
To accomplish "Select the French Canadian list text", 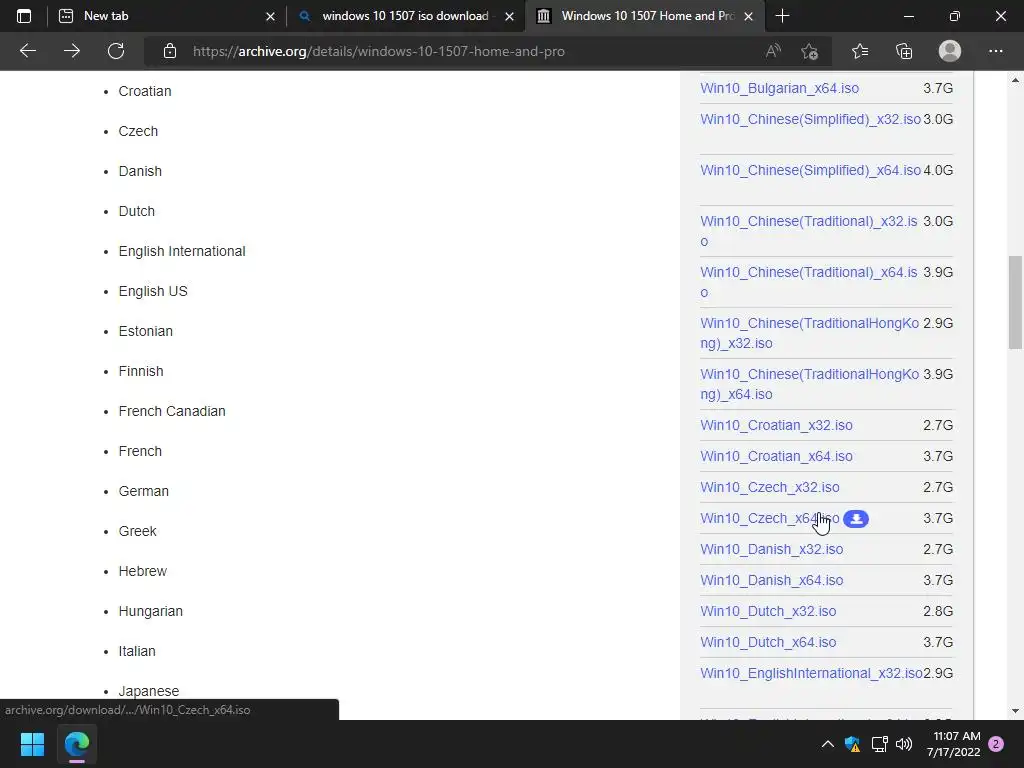I will point(172,411).
